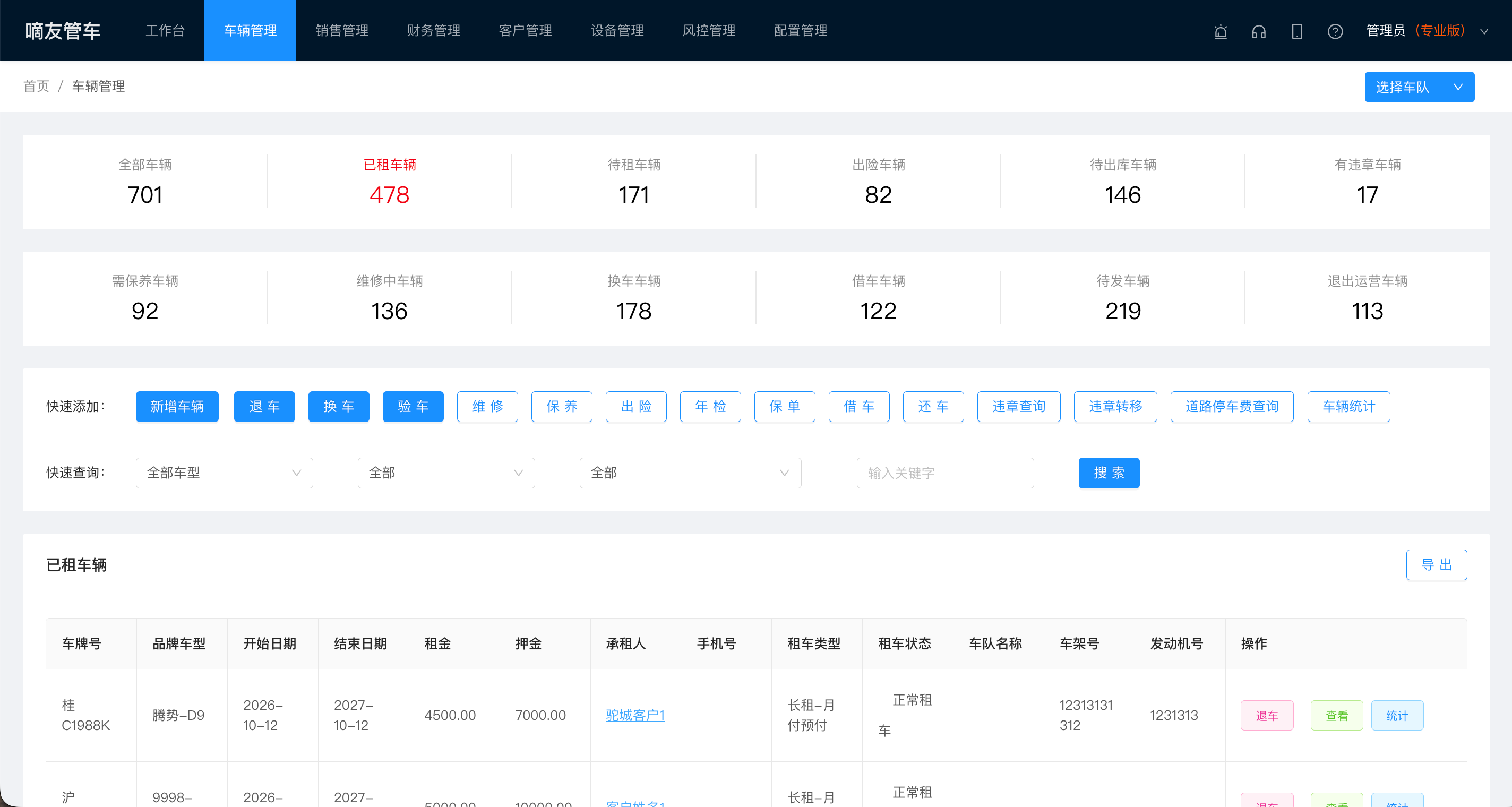Click the 换 车 button
This screenshot has height=807, width=1512.
click(x=339, y=406)
